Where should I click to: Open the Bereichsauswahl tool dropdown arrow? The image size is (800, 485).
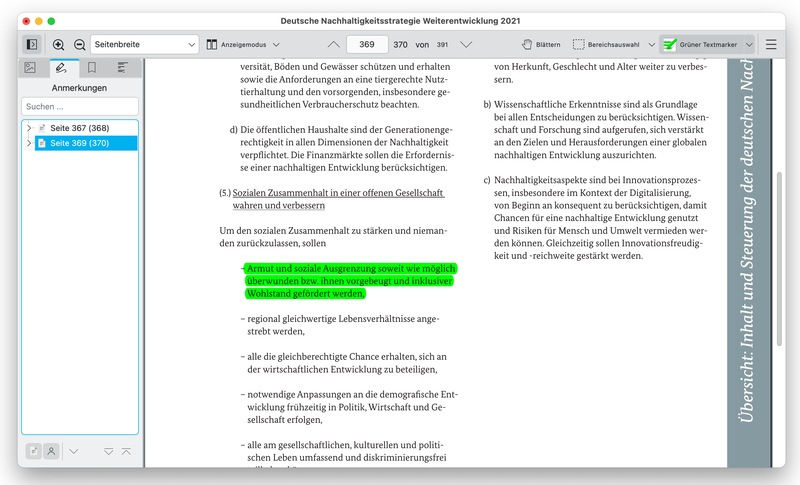coord(652,44)
